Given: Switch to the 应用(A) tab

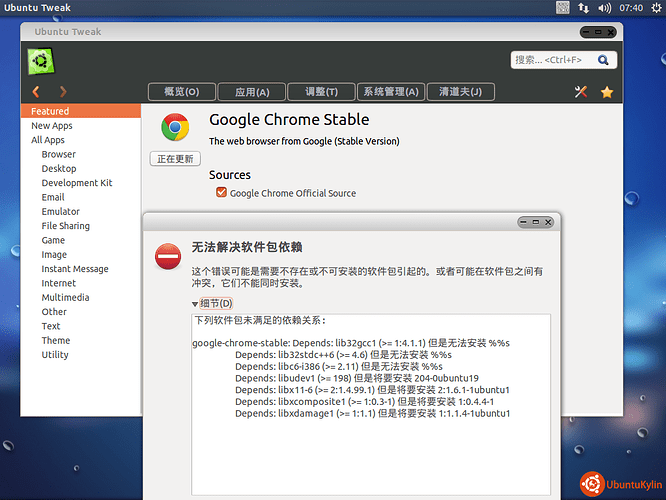Looking at the screenshot, I should [252, 92].
